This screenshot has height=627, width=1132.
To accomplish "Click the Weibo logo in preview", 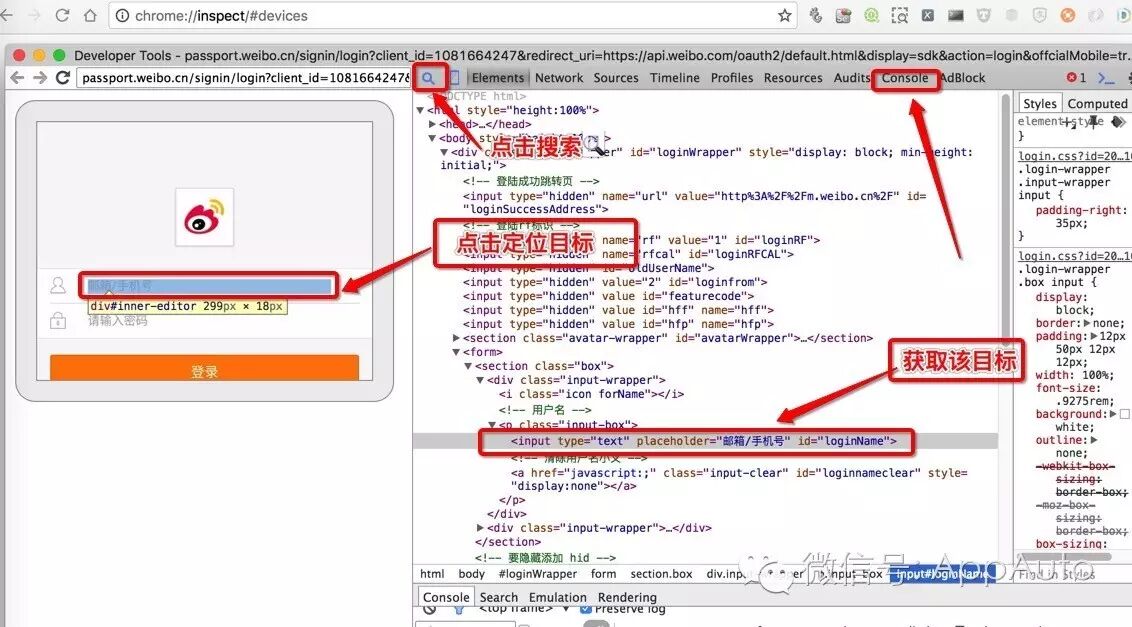I will pos(204,217).
